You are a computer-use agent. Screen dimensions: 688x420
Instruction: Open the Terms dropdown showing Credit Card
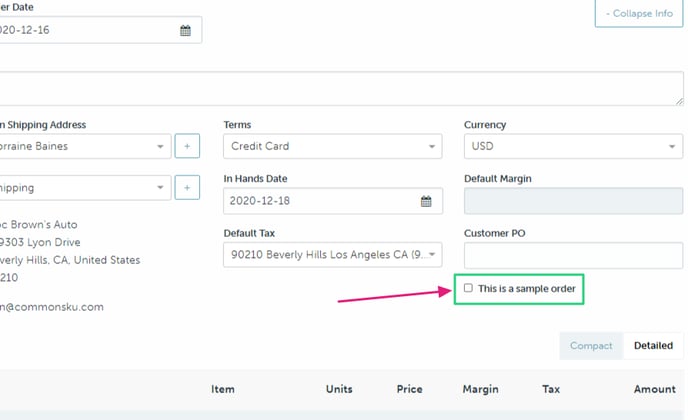click(332, 146)
